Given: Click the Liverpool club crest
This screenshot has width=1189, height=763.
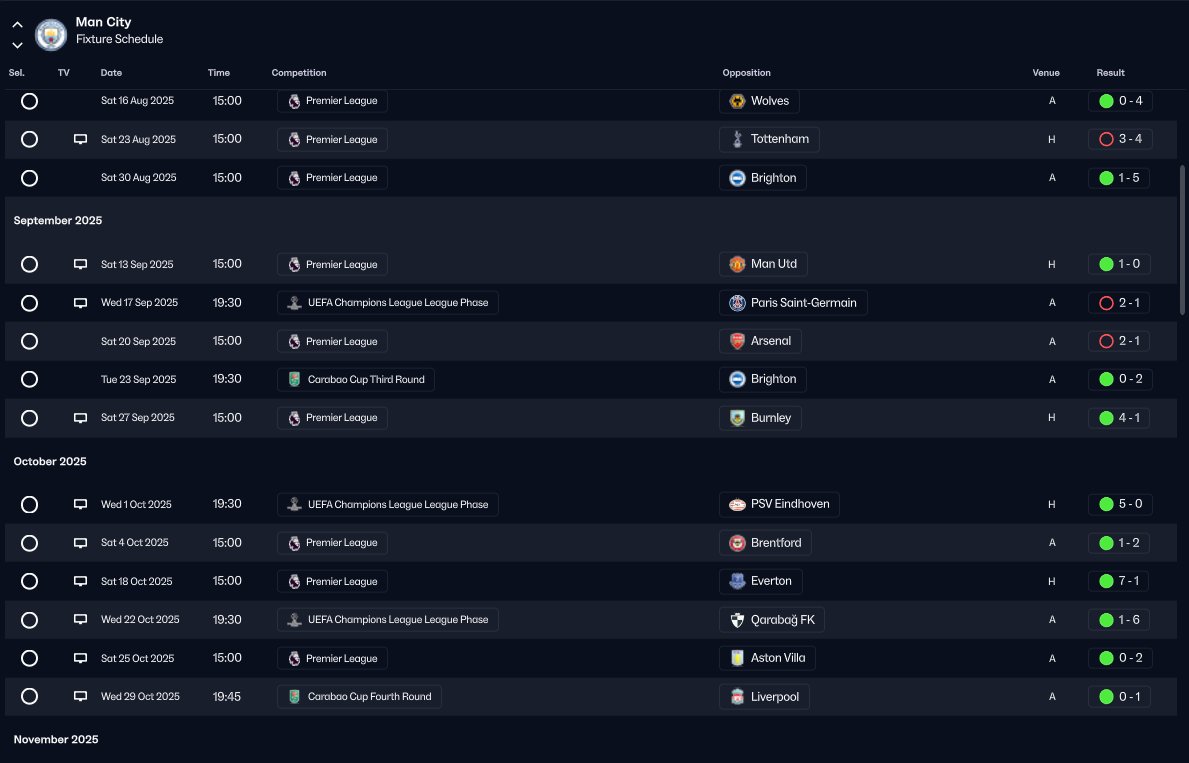Looking at the screenshot, I should (x=737, y=696).
